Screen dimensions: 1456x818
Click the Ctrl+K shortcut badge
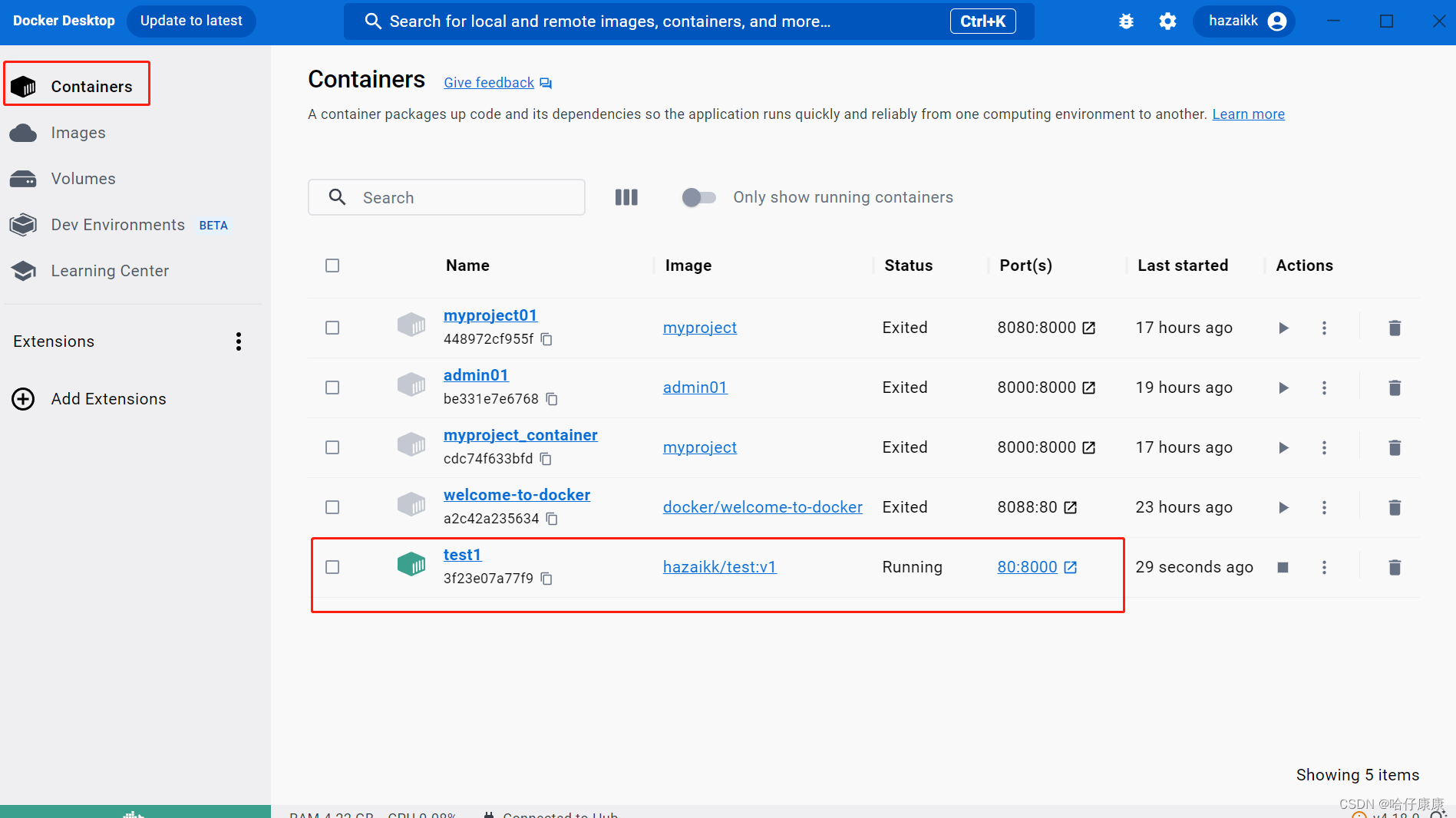[x=982, y=21]
